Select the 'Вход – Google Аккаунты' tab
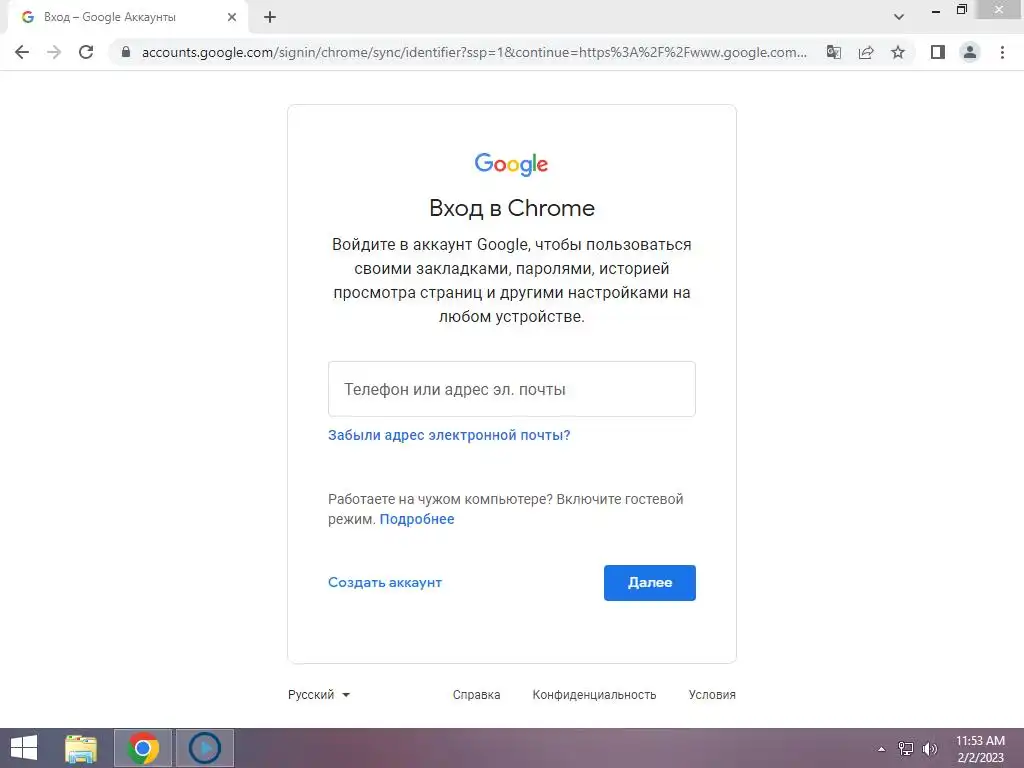The height and width of the screenshot is (768, 1024). tap(127, 17)
